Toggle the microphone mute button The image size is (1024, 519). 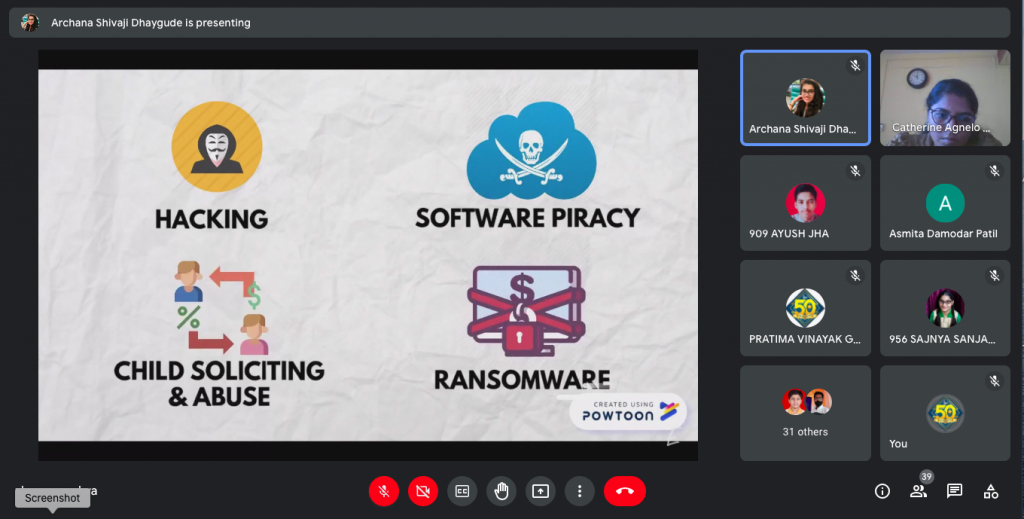click(383, 491)
